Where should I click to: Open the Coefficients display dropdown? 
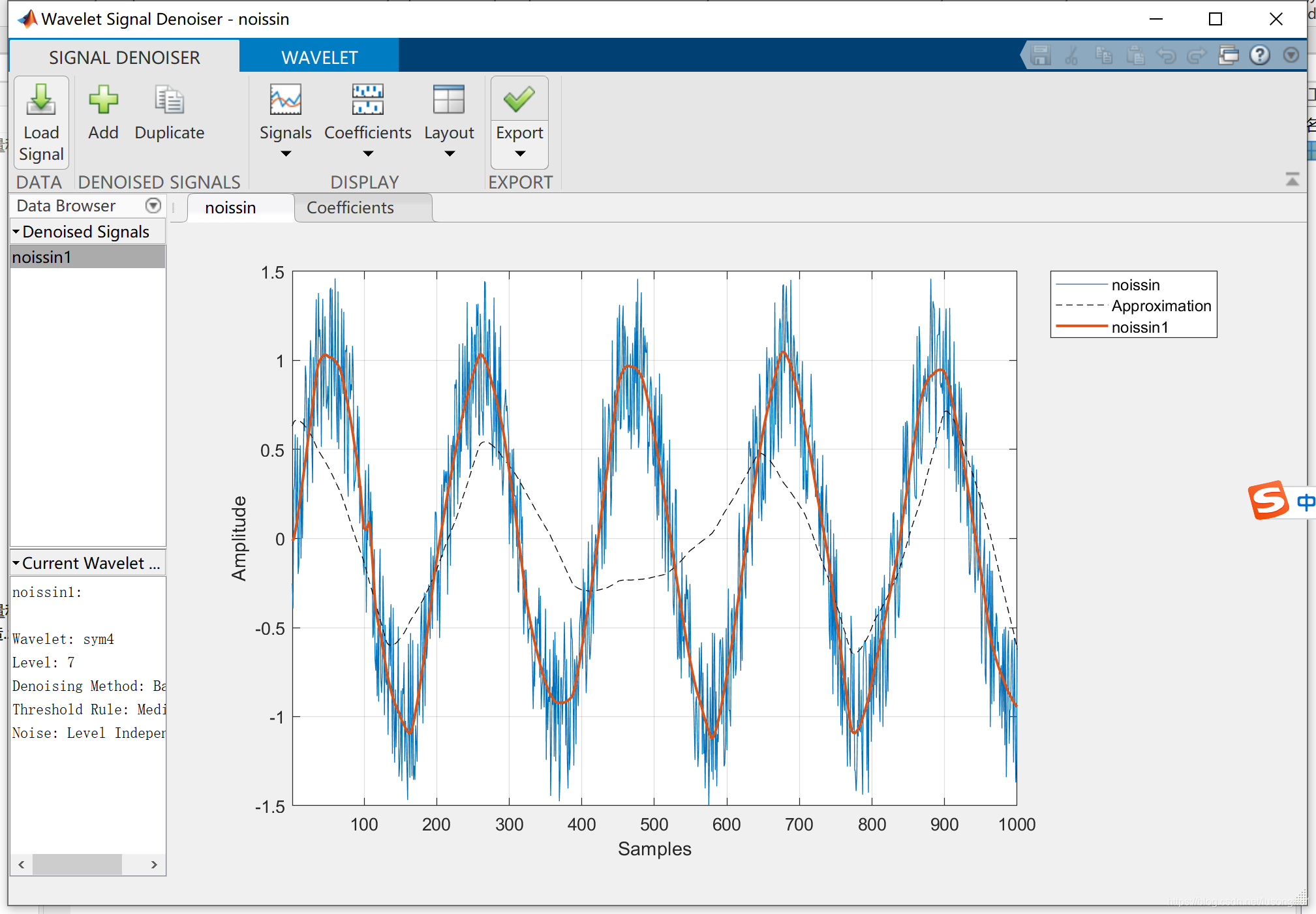coord(368,154)
